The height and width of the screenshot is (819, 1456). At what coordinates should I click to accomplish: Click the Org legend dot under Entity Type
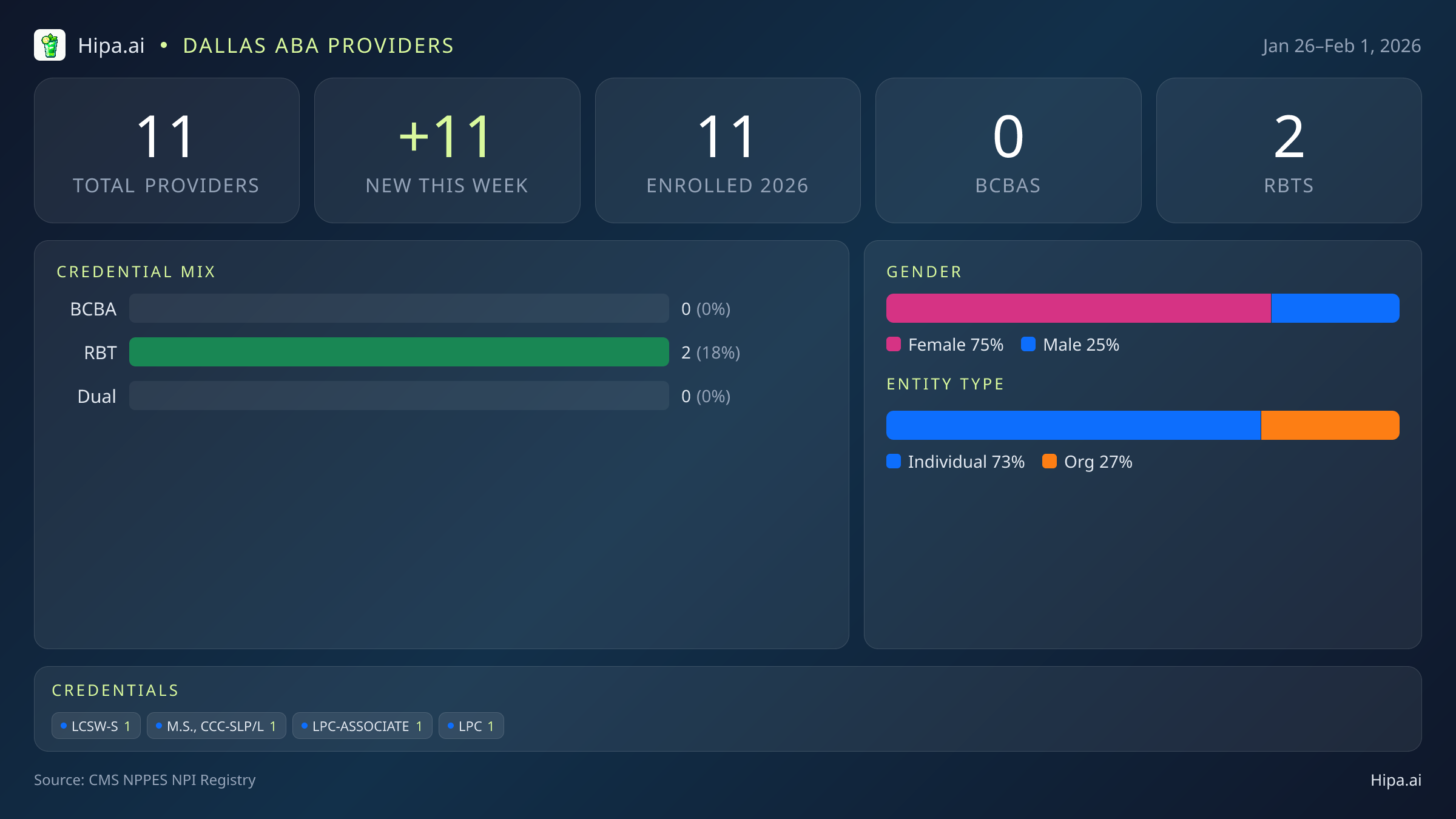click(1051, 462)
